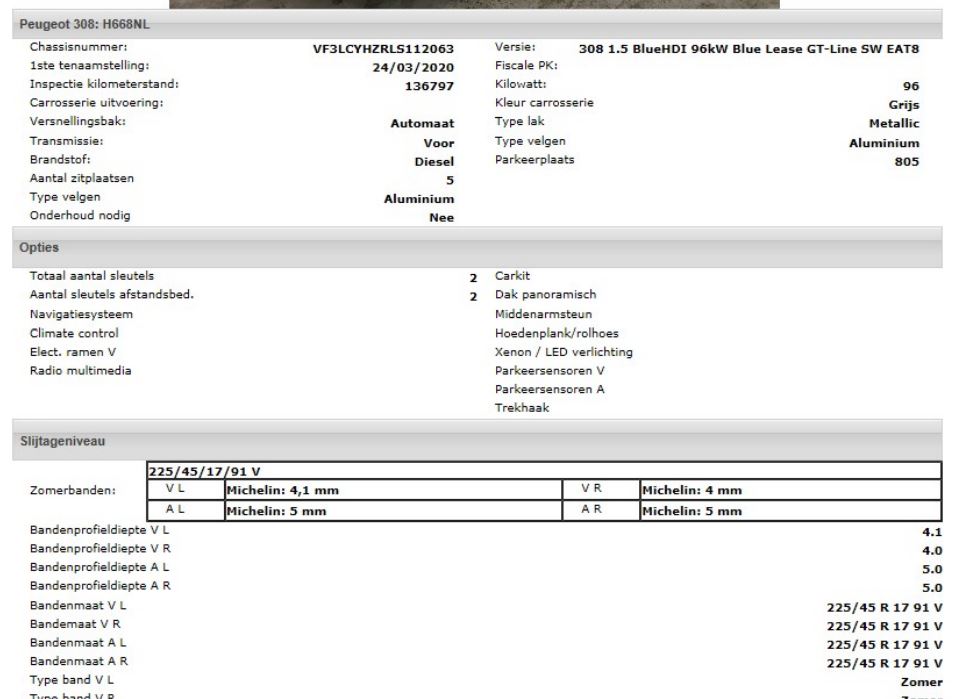Click the Xenon / LED verlichting option
Image resolution: width=975 pixels, height=699 pixels.
(x=563, y=352)
